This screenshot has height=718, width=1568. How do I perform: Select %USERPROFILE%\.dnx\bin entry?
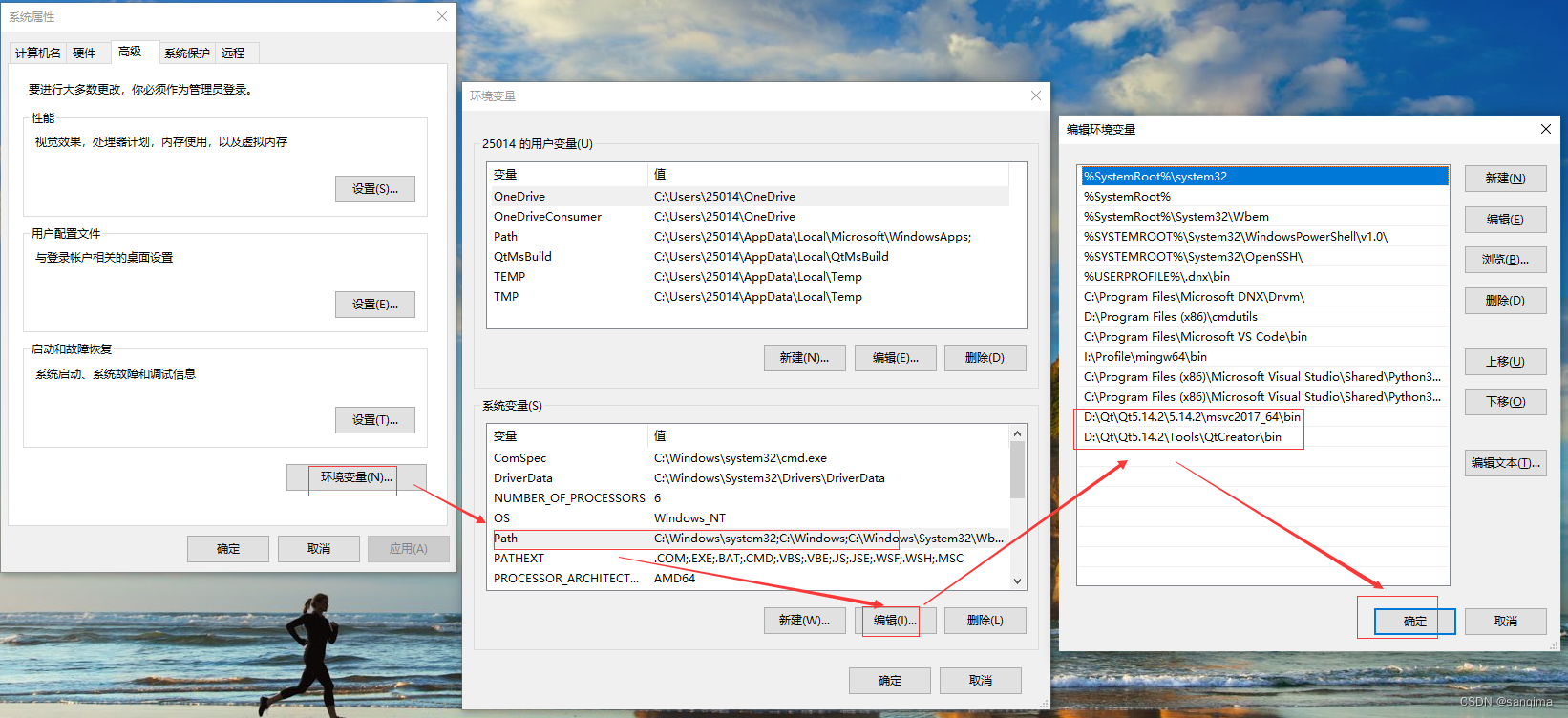[x=1264, y=277]
